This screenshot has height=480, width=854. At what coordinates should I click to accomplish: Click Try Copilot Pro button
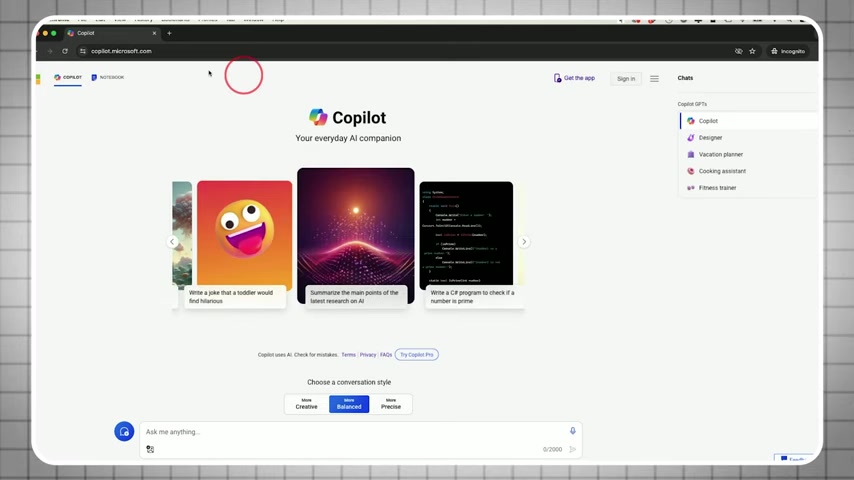417,355
